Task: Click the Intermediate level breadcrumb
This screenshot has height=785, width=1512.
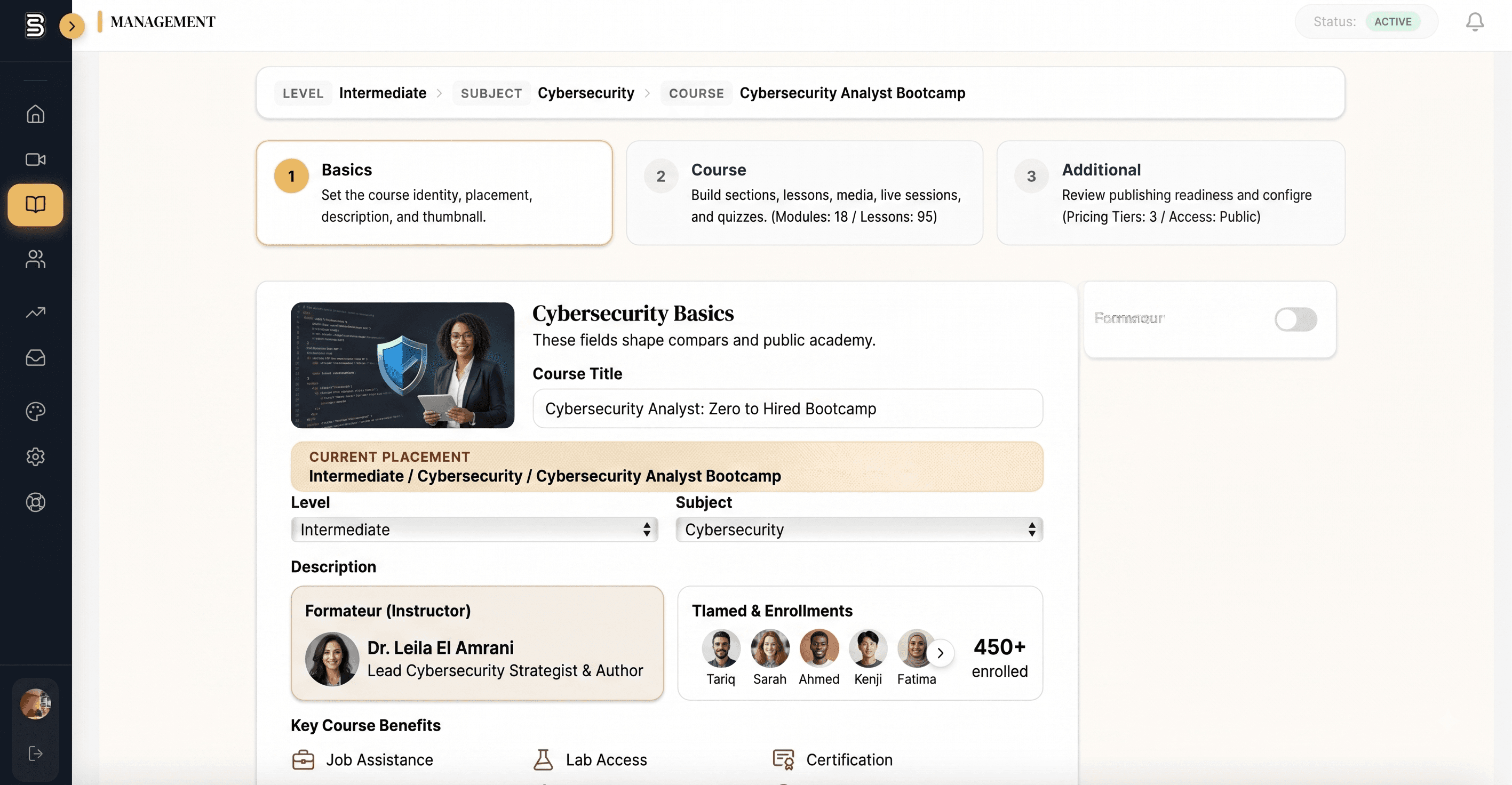Action: point(383,93)
